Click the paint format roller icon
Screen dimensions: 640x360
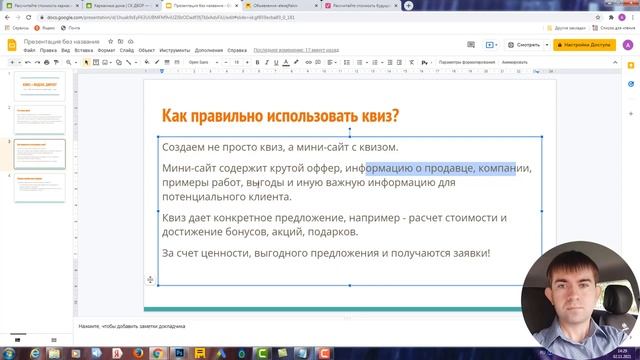tap(56, 62)
